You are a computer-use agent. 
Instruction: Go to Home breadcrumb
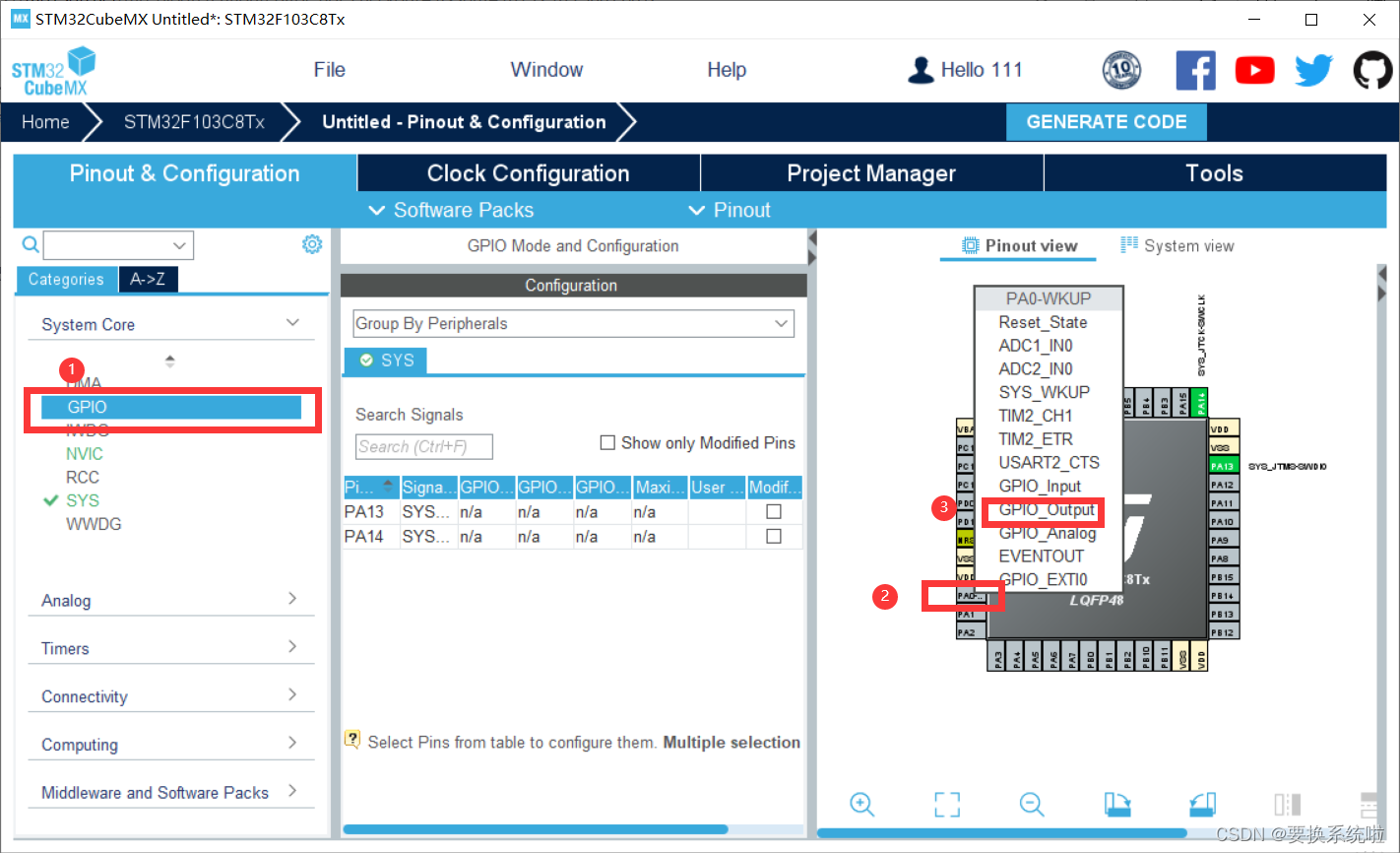pyautogui.click(x=45, y=122)
